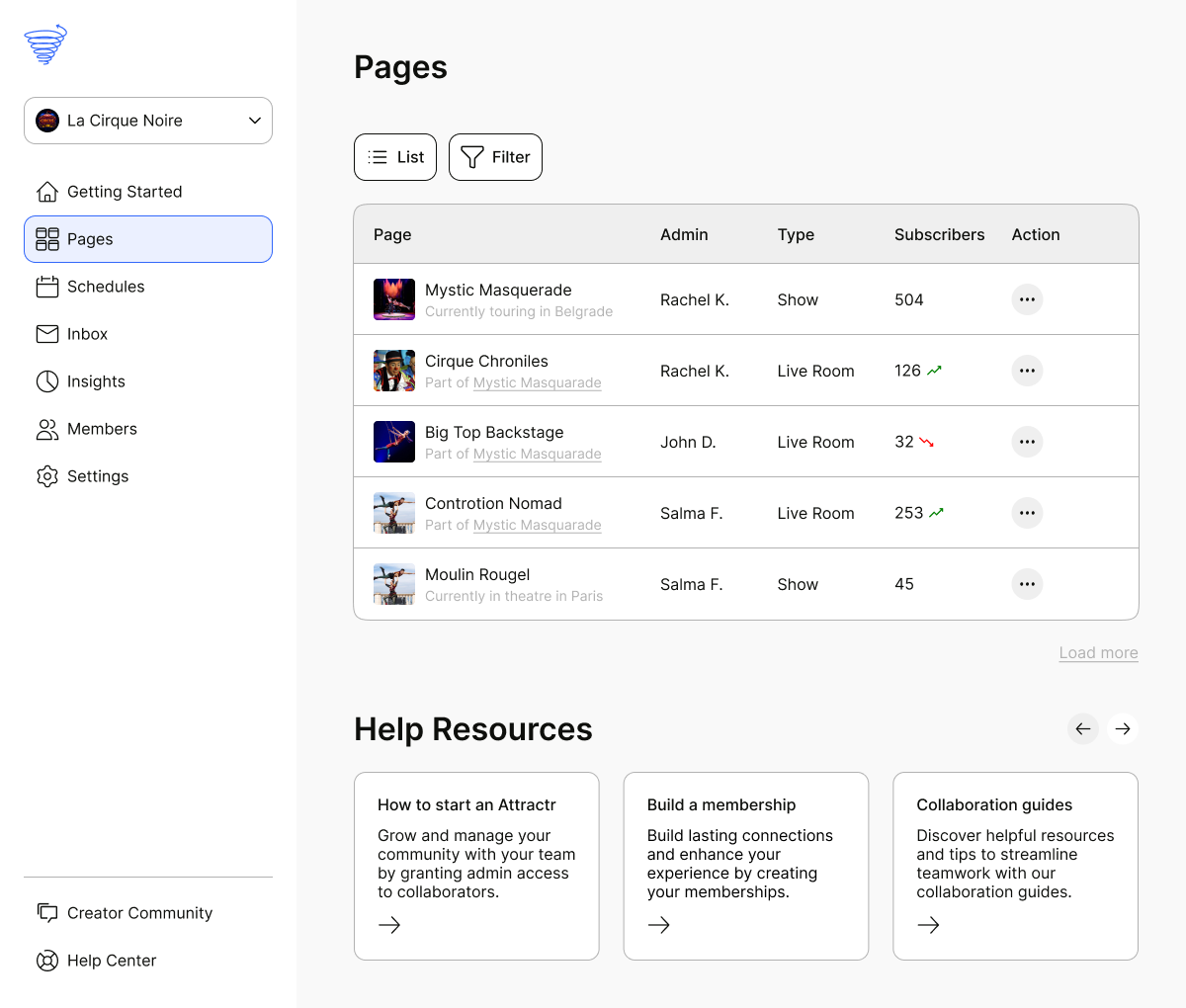Open the Schedules section
Viewport: 1186px width, 1008px height.
click(105, 287)
